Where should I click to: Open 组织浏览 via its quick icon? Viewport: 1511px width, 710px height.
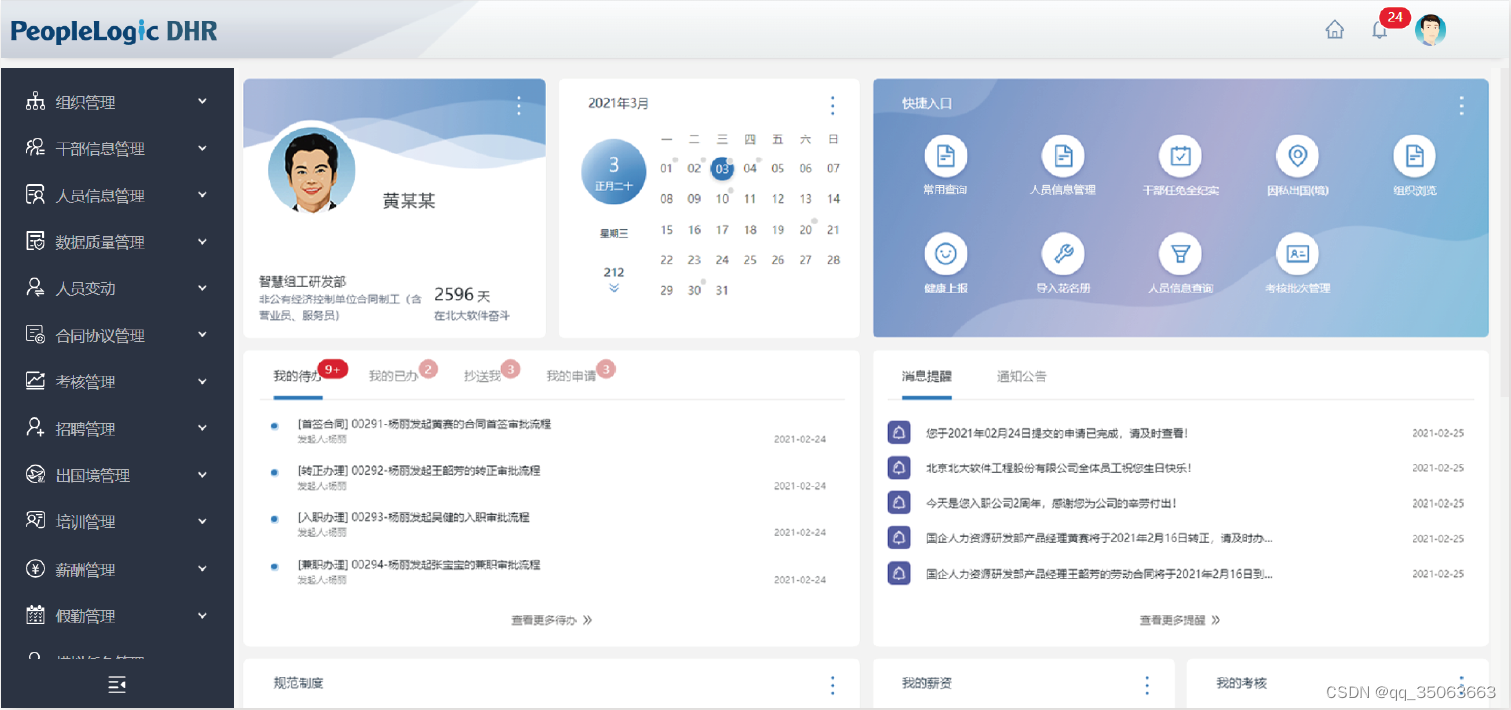pos(1415,157)
